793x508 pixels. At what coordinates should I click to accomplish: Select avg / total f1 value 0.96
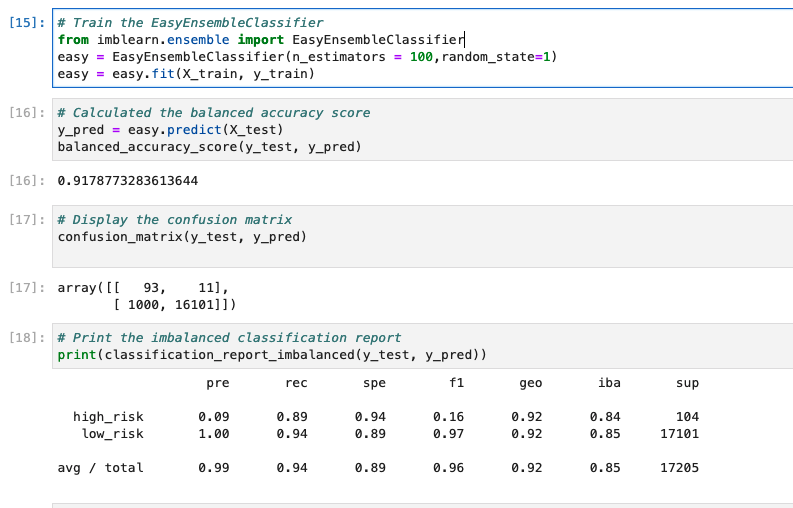(448, 468)
